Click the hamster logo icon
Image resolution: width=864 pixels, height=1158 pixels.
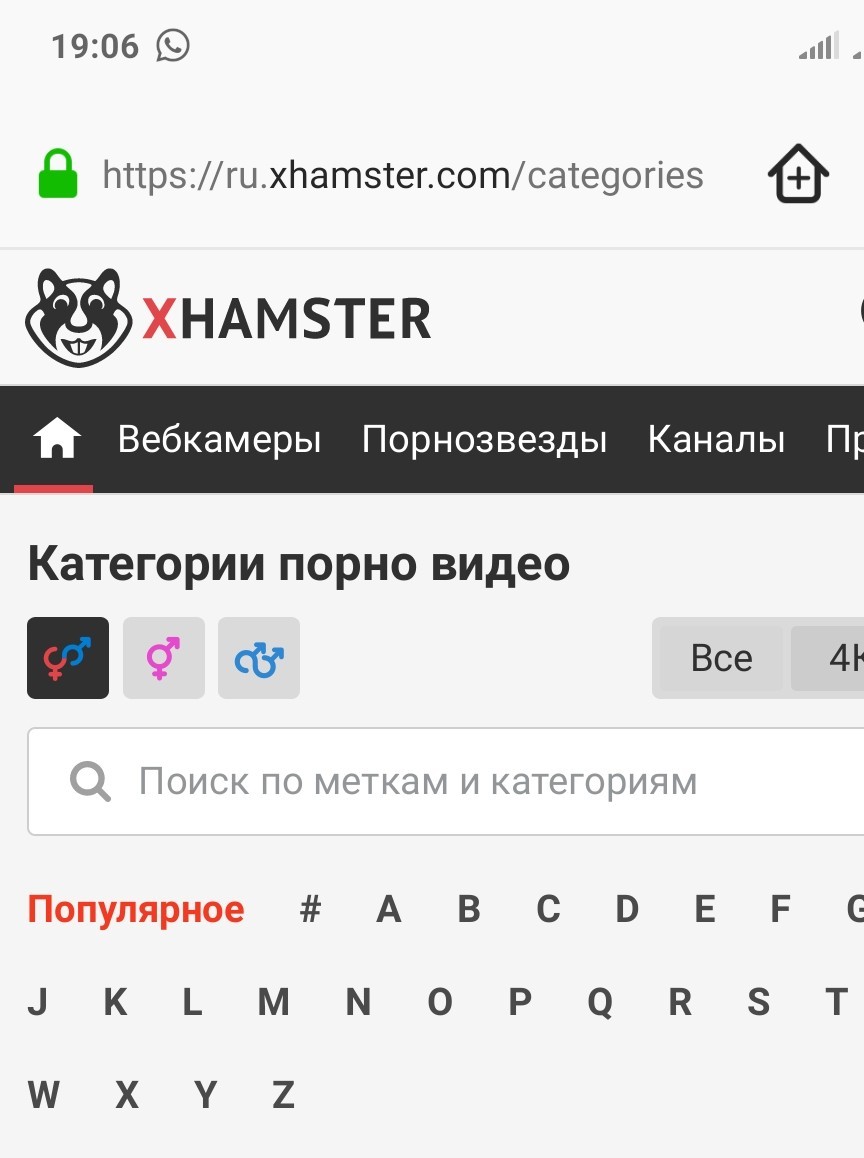tap(78, 318)
